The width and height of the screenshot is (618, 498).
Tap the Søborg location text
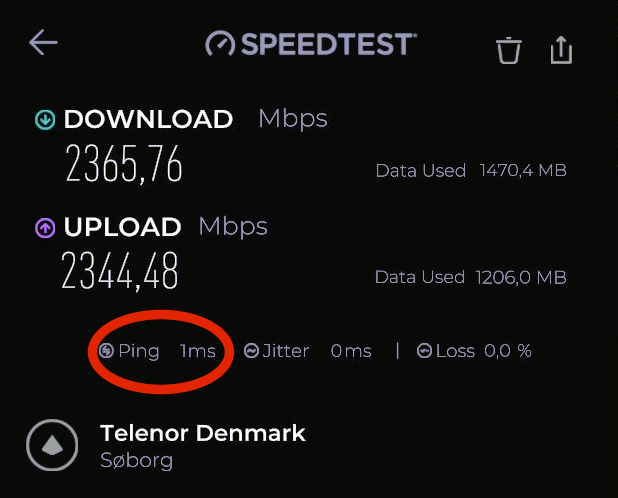coord(137,461)
